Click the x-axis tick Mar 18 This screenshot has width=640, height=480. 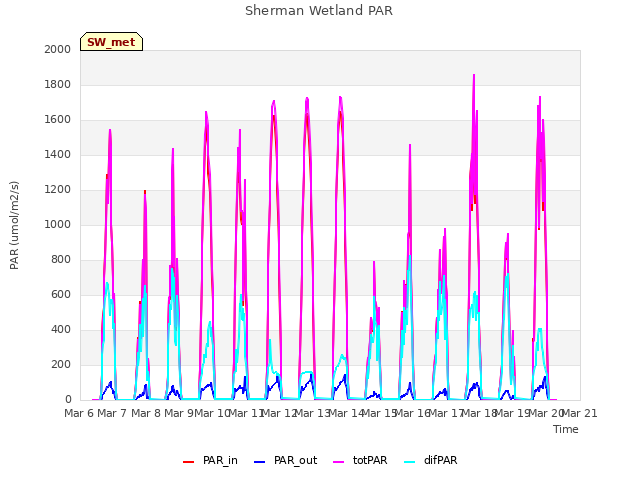click(x=480, y=413)
